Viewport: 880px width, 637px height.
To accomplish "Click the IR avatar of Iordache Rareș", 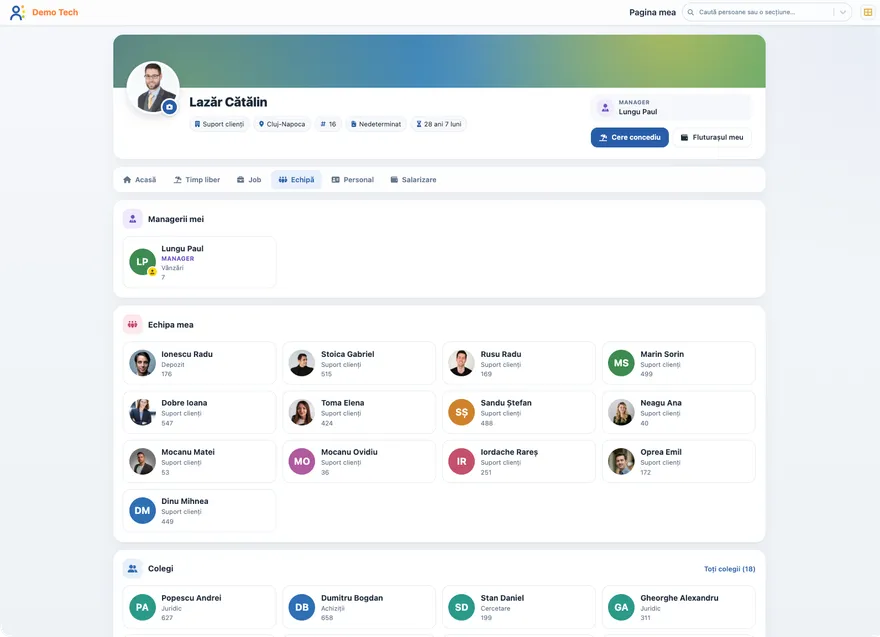I will pos(461,461).
